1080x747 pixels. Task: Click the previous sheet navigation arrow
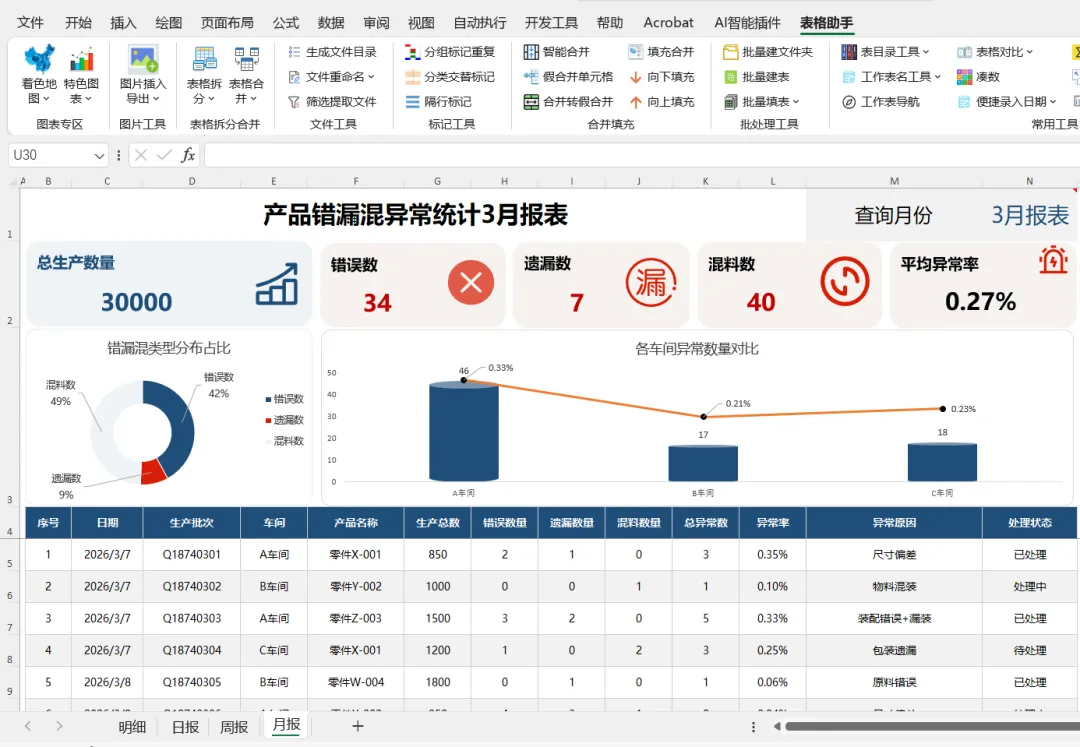[x=28, y=726]
